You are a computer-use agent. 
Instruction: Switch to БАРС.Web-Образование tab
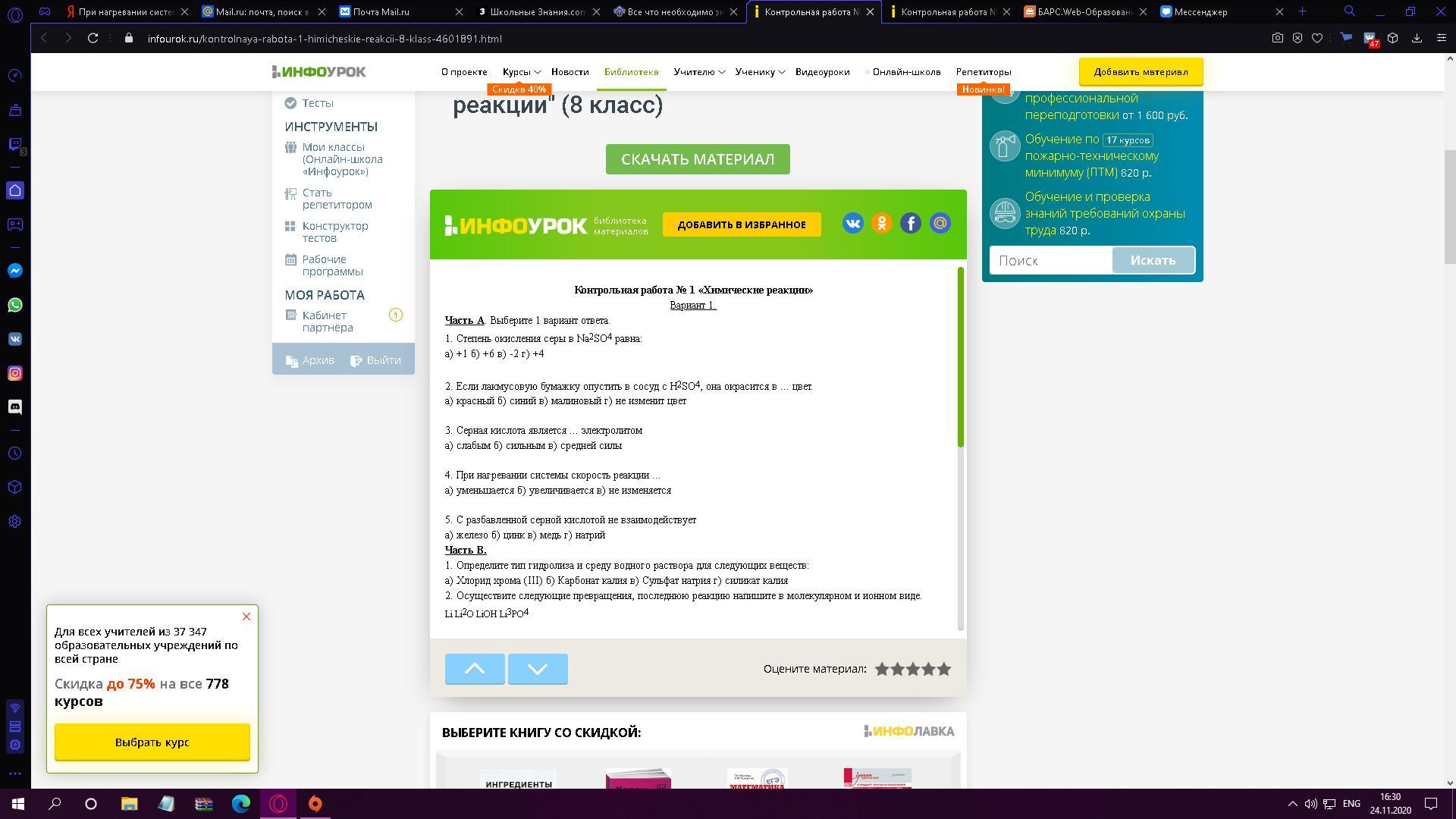click(1084, 11)
